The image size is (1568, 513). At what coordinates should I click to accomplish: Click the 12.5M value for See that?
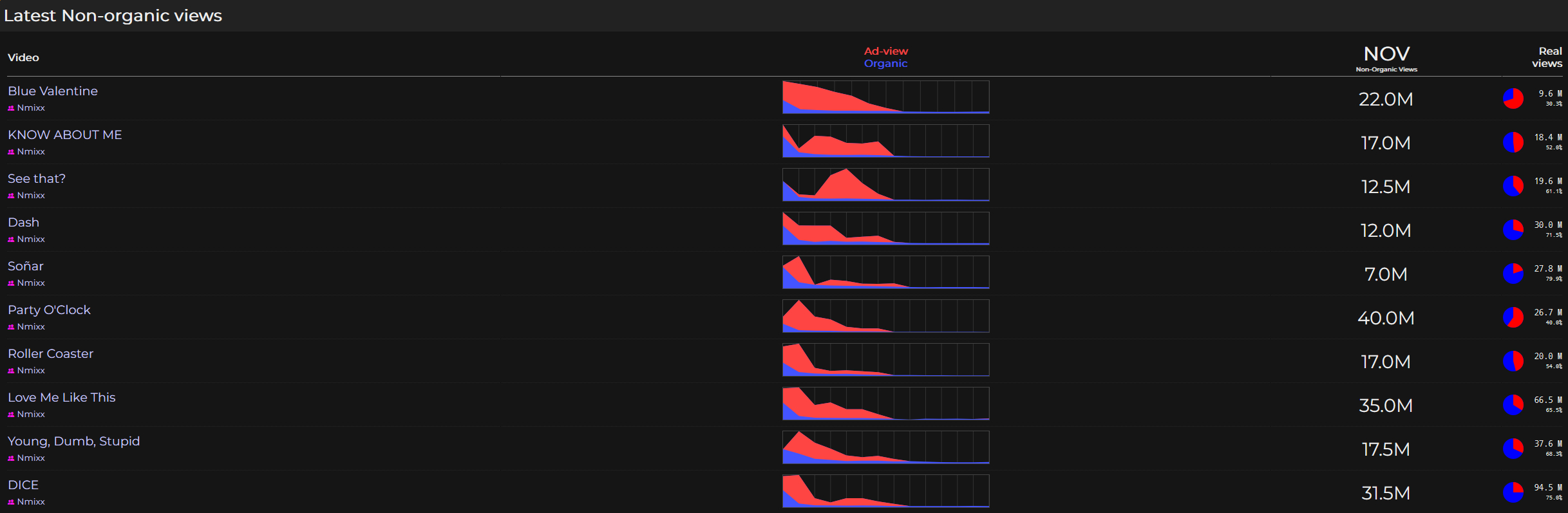(x=1386, y=187)
